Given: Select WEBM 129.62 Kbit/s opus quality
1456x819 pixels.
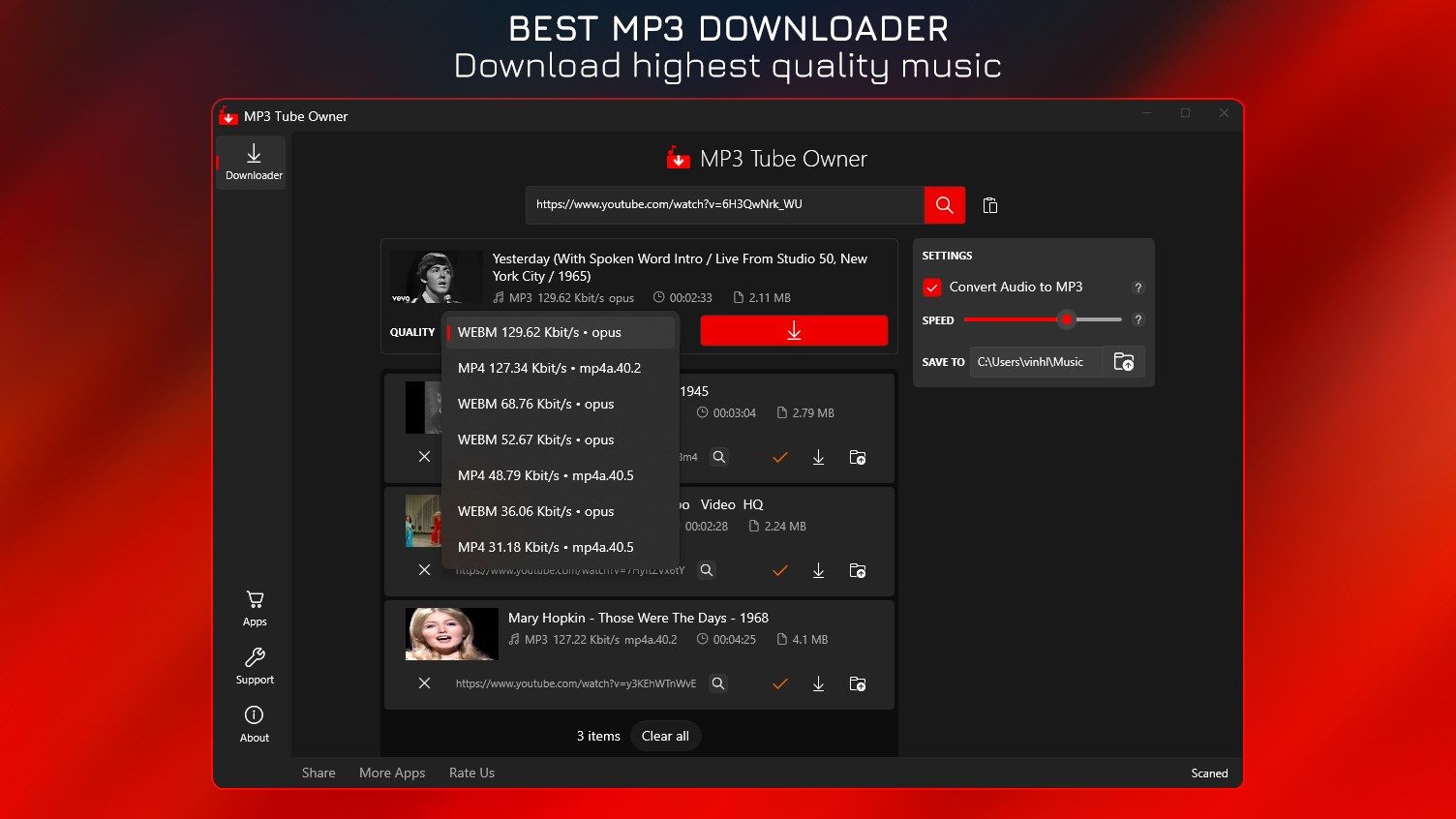Looking at the screenshot, I should (560, 332).
